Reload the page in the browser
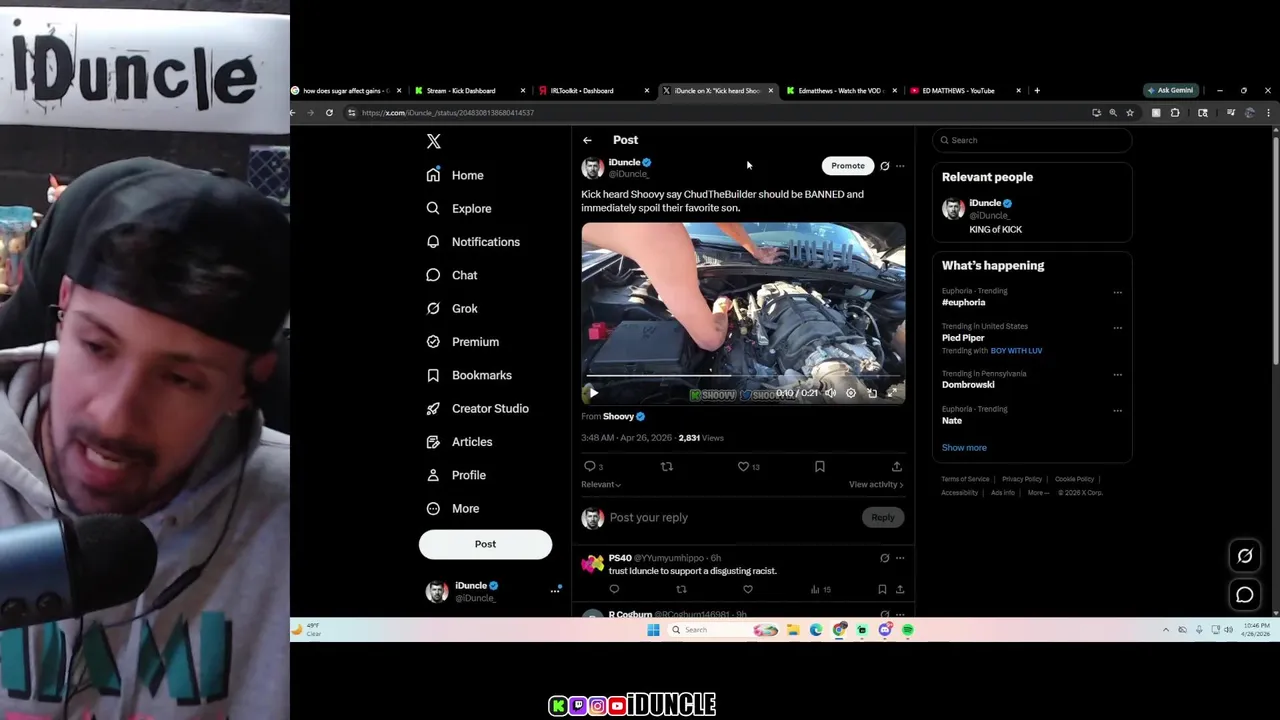 click(x=329, y=113)
